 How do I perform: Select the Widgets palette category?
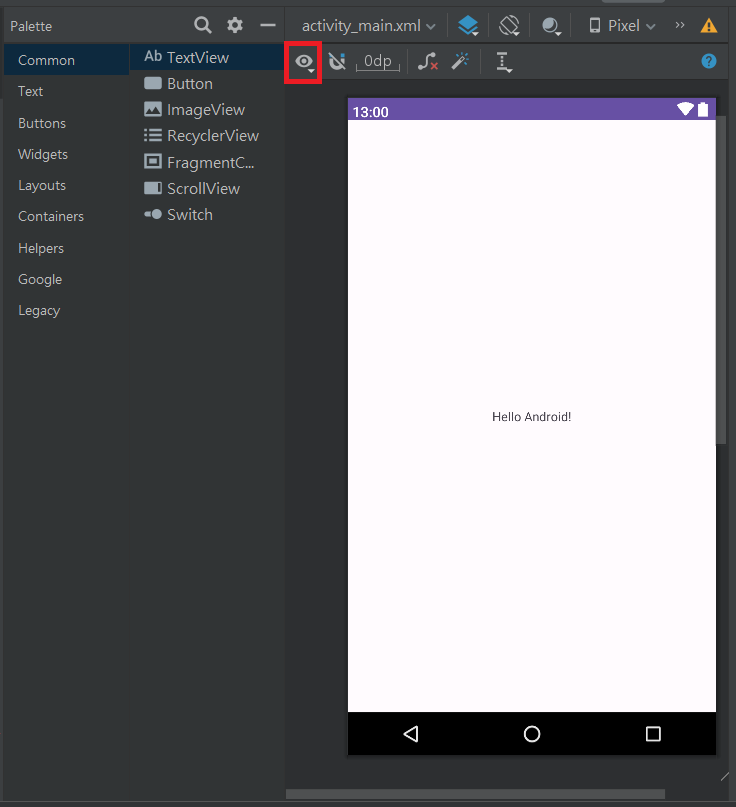66,154
